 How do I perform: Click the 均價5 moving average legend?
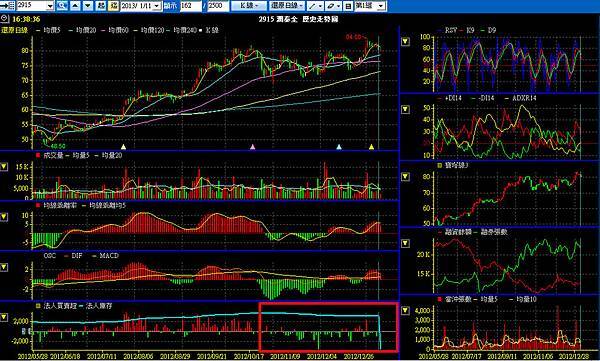coord(52,30)
